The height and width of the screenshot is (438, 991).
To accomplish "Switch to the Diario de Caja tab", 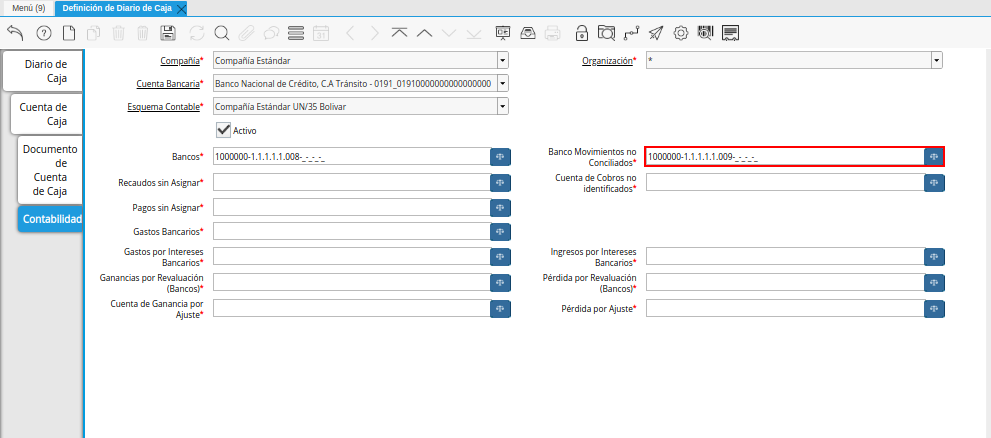I will point(45,71).
